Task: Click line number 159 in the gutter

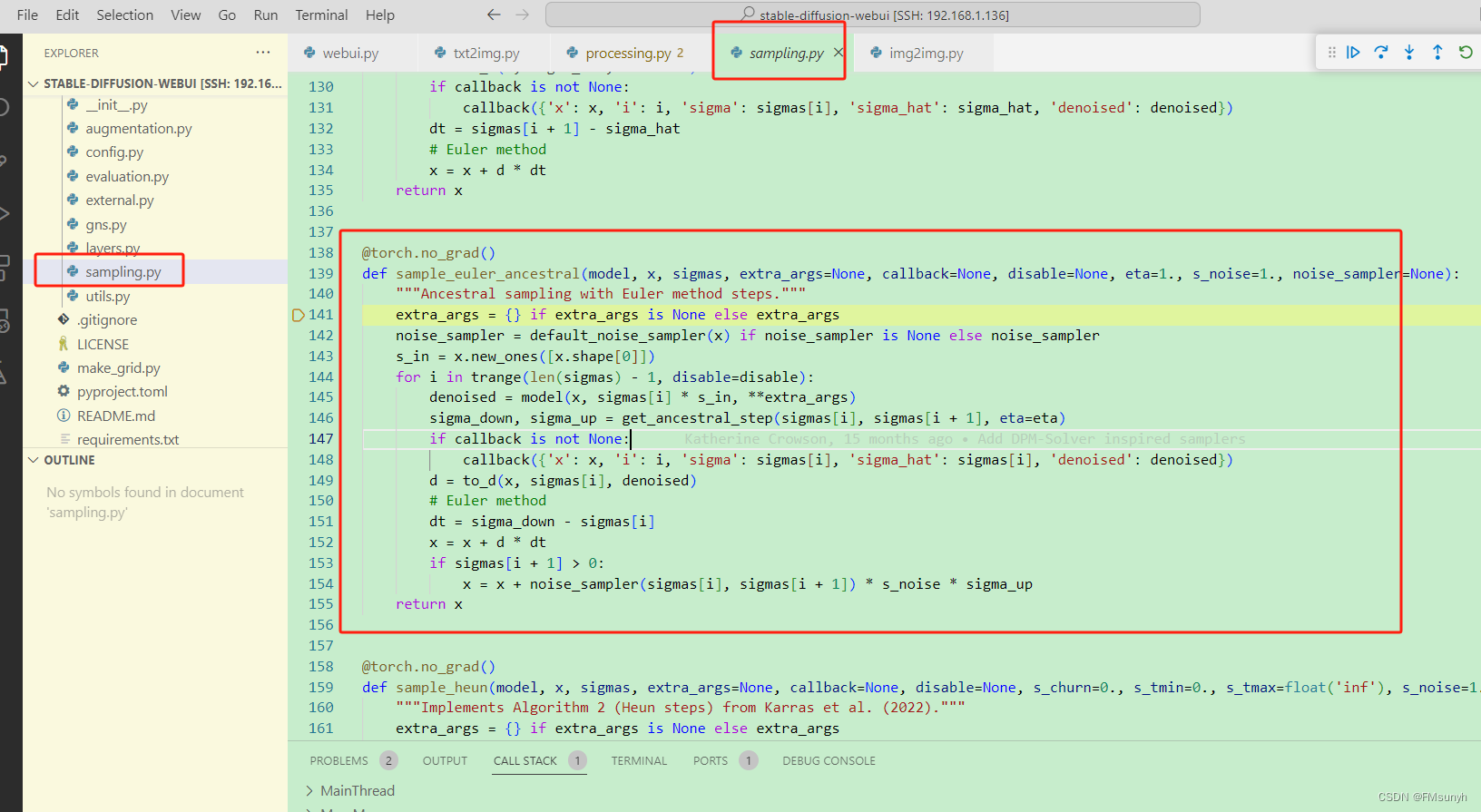Action: click(321, 688)
